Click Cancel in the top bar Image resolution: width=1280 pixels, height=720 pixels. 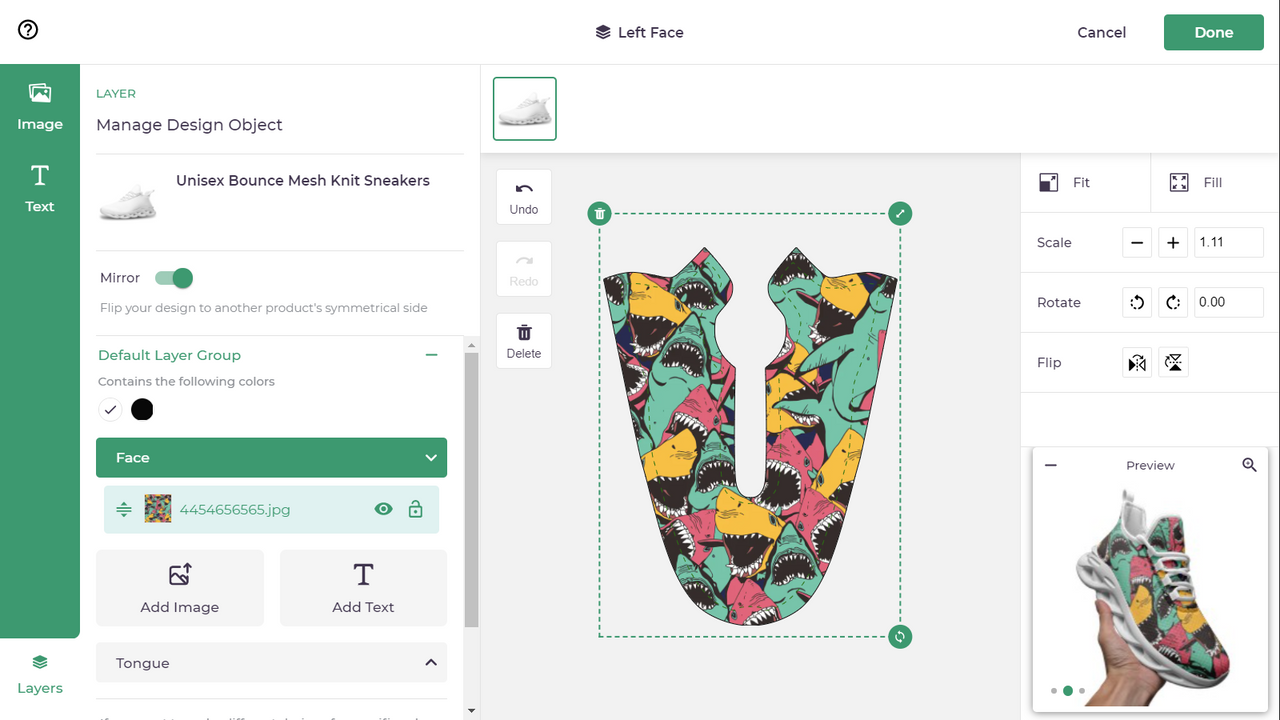1101,32
